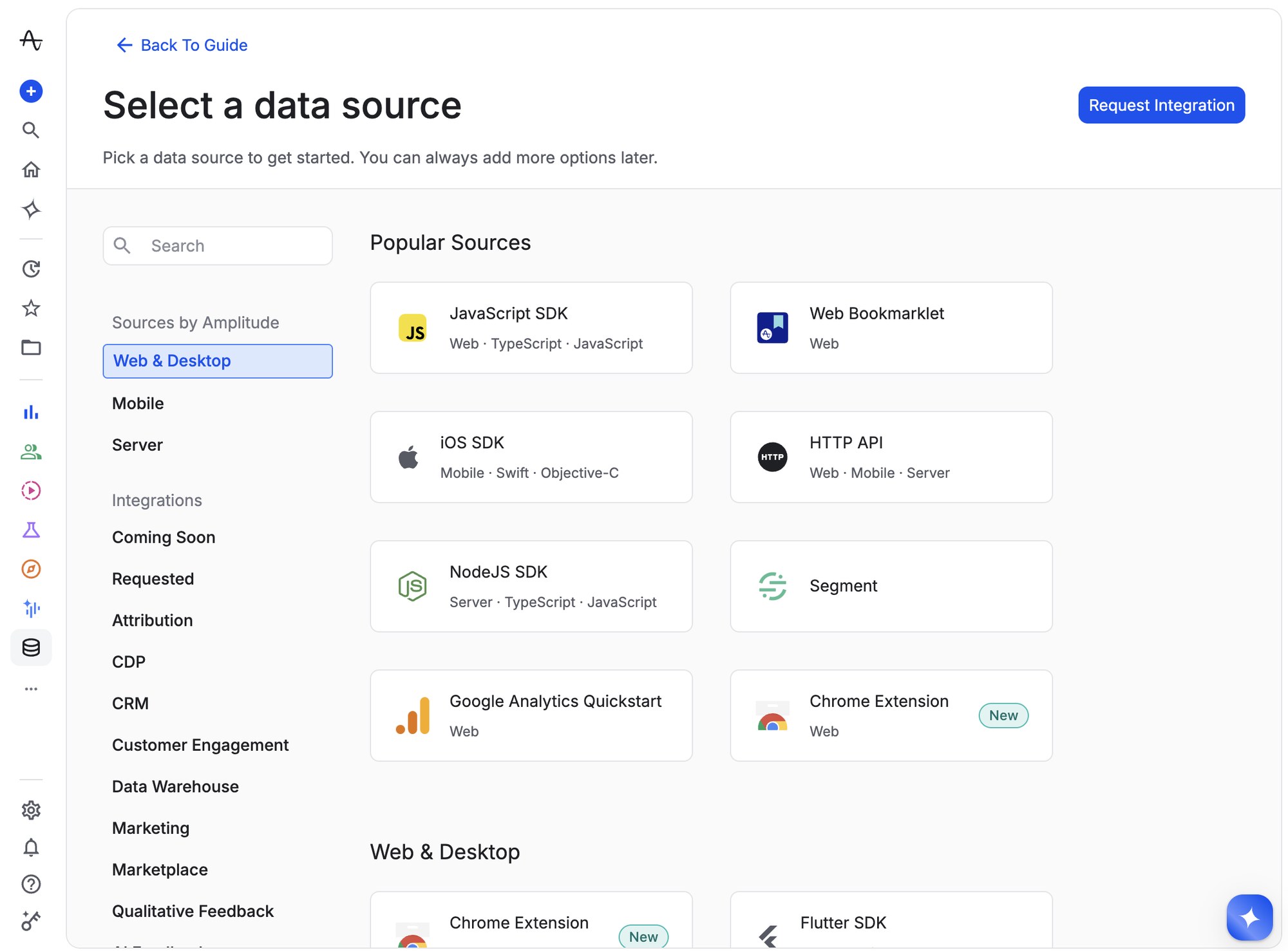
Task: Choose the HTTP API source card
Action: pyautogui.click(x=891, y=457)
